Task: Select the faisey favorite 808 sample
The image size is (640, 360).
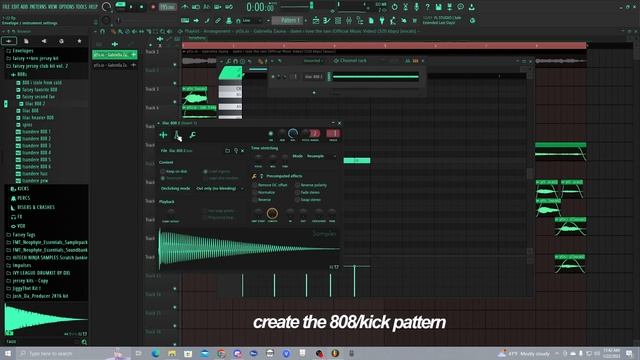Action: tap(40, 89)
